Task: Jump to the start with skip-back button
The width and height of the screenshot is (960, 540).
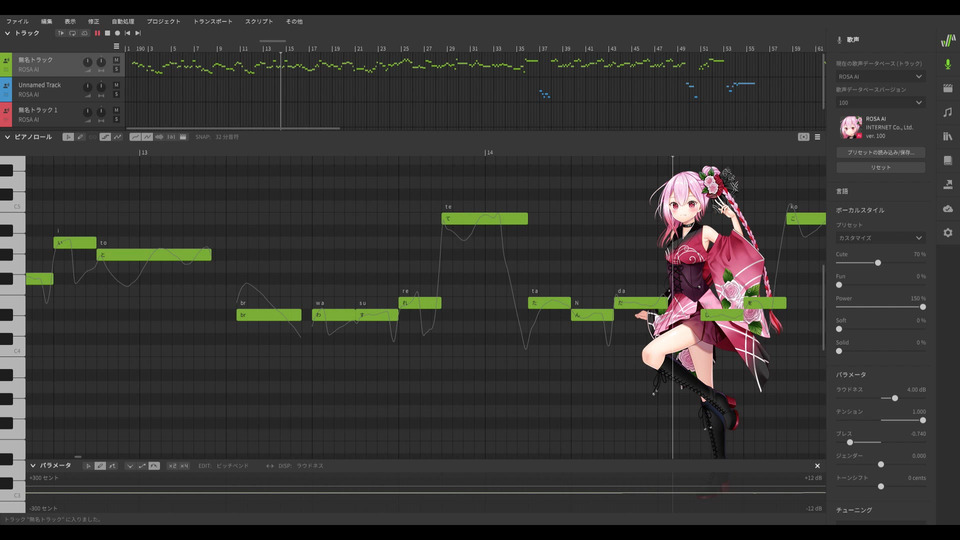Action: click(127, 33)
